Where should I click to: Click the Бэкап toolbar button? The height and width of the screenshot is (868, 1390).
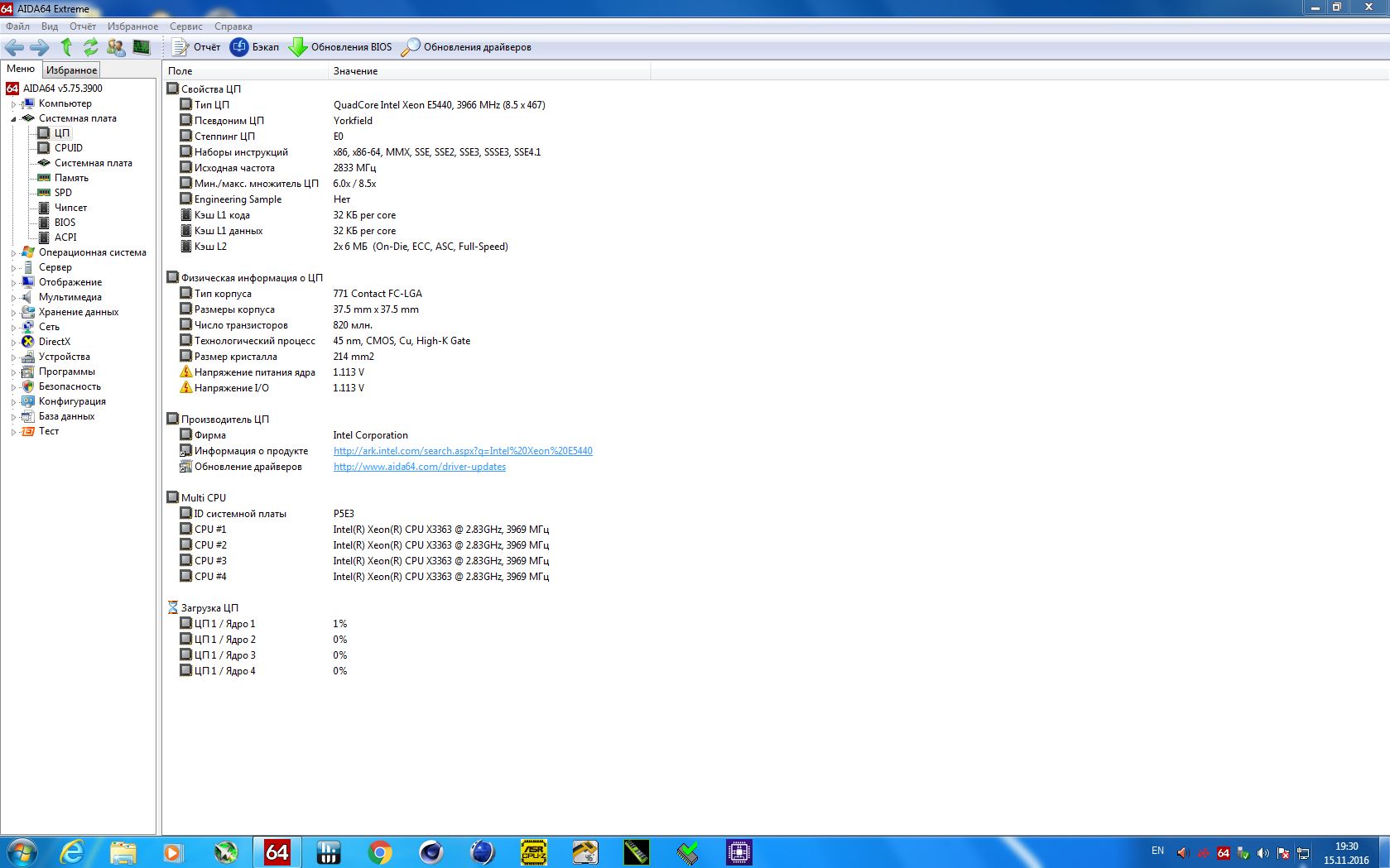(255, 47)
